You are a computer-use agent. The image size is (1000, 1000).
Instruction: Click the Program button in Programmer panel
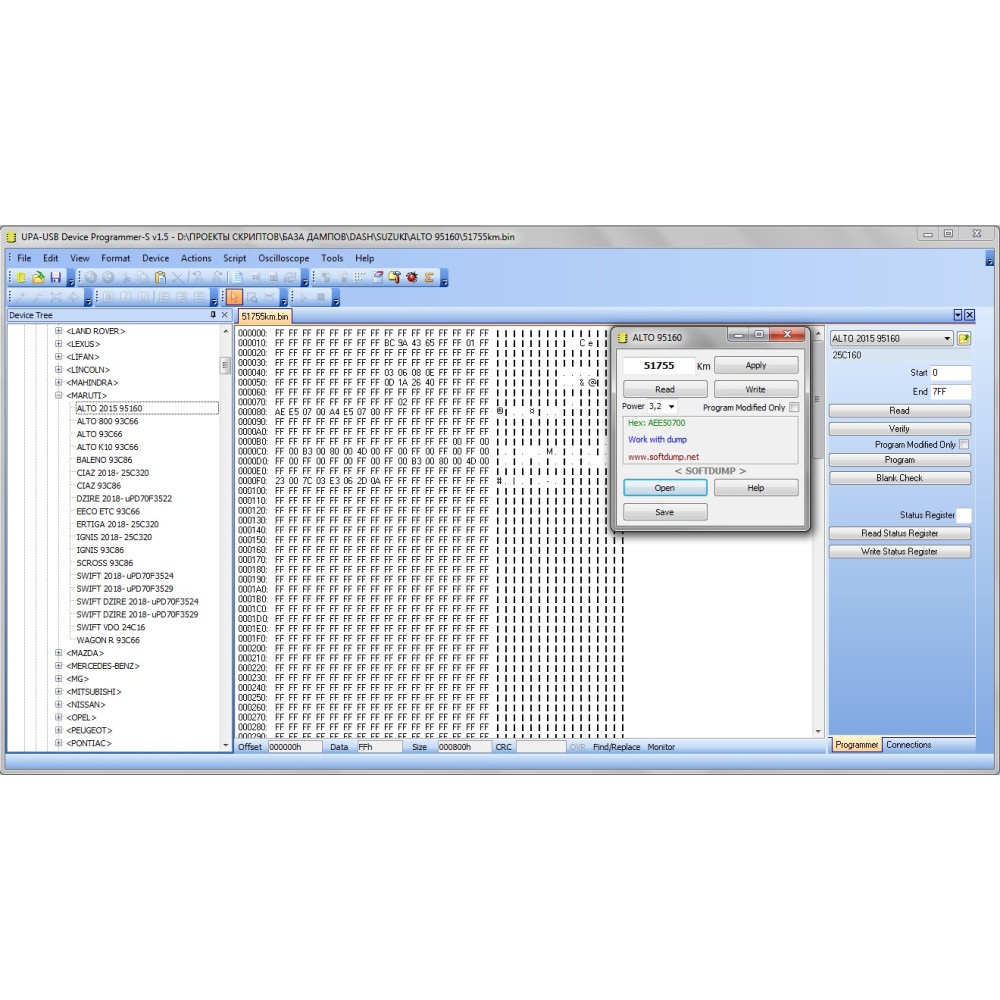coord(899,460)
